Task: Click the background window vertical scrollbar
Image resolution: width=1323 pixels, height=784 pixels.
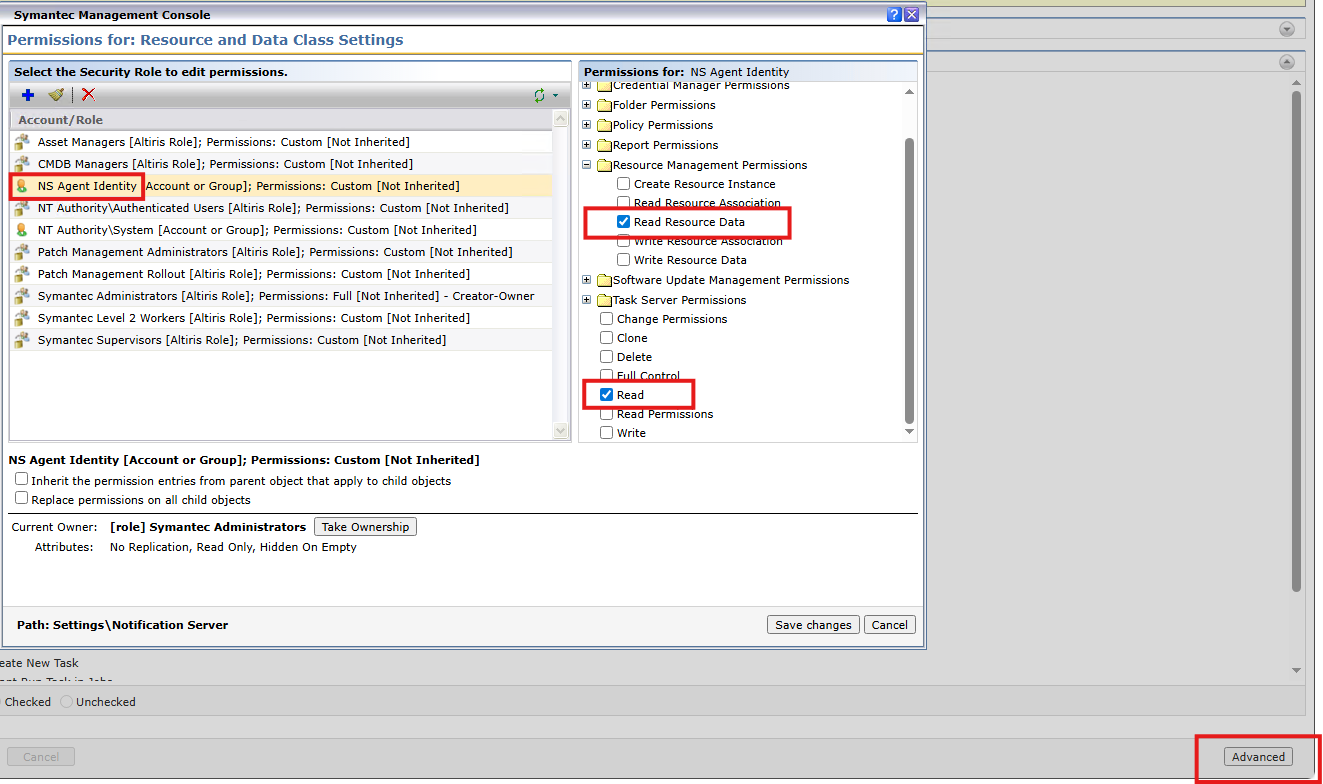Action: tap(1296, 340)
